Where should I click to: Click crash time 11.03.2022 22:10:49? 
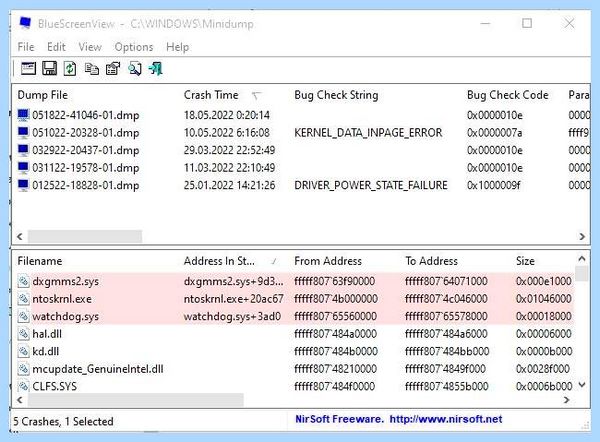(x=229, y=168)
